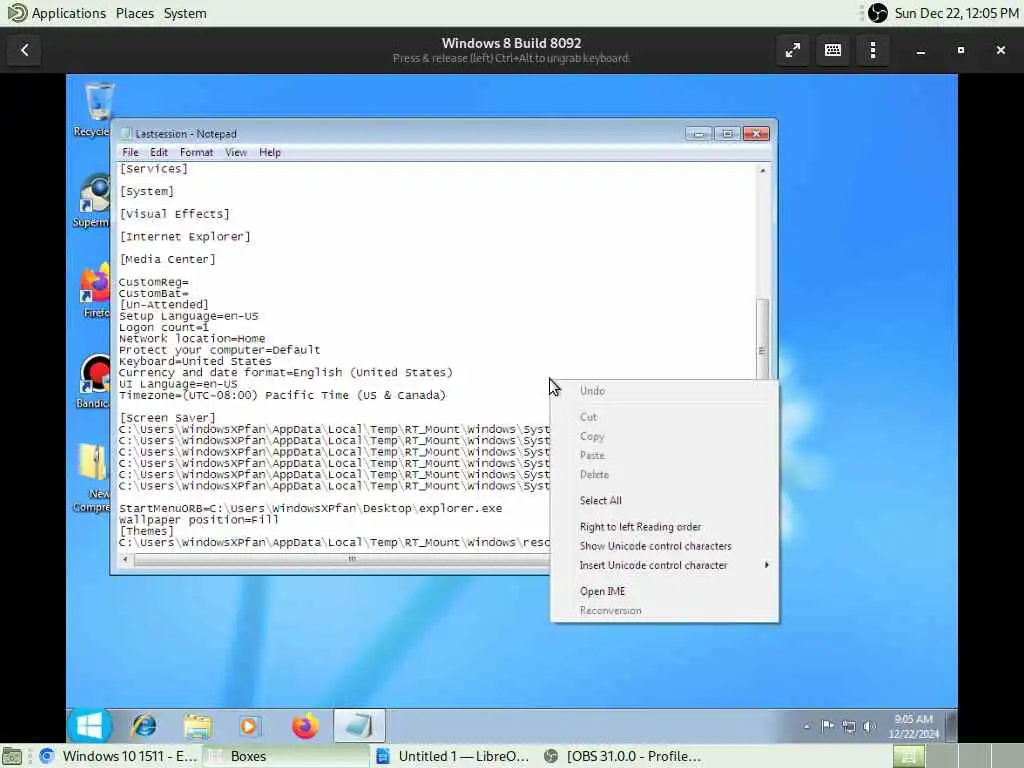Click the "[Media Center]" line
This screenshot has width=1024, height=768.
pyautogui.click(x=167, y=259)
